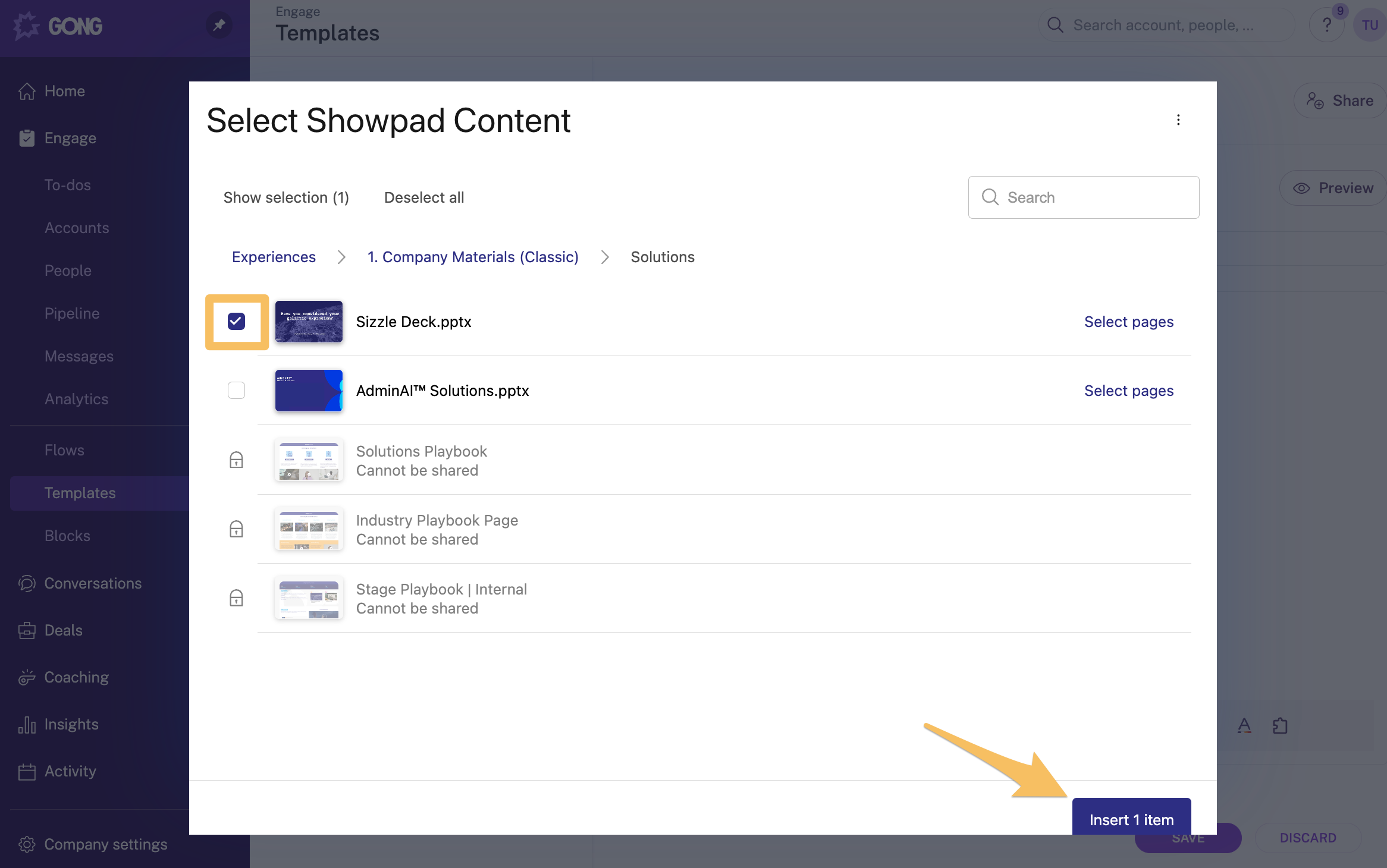Open Conversations in sidebar

tap(93, 583)
